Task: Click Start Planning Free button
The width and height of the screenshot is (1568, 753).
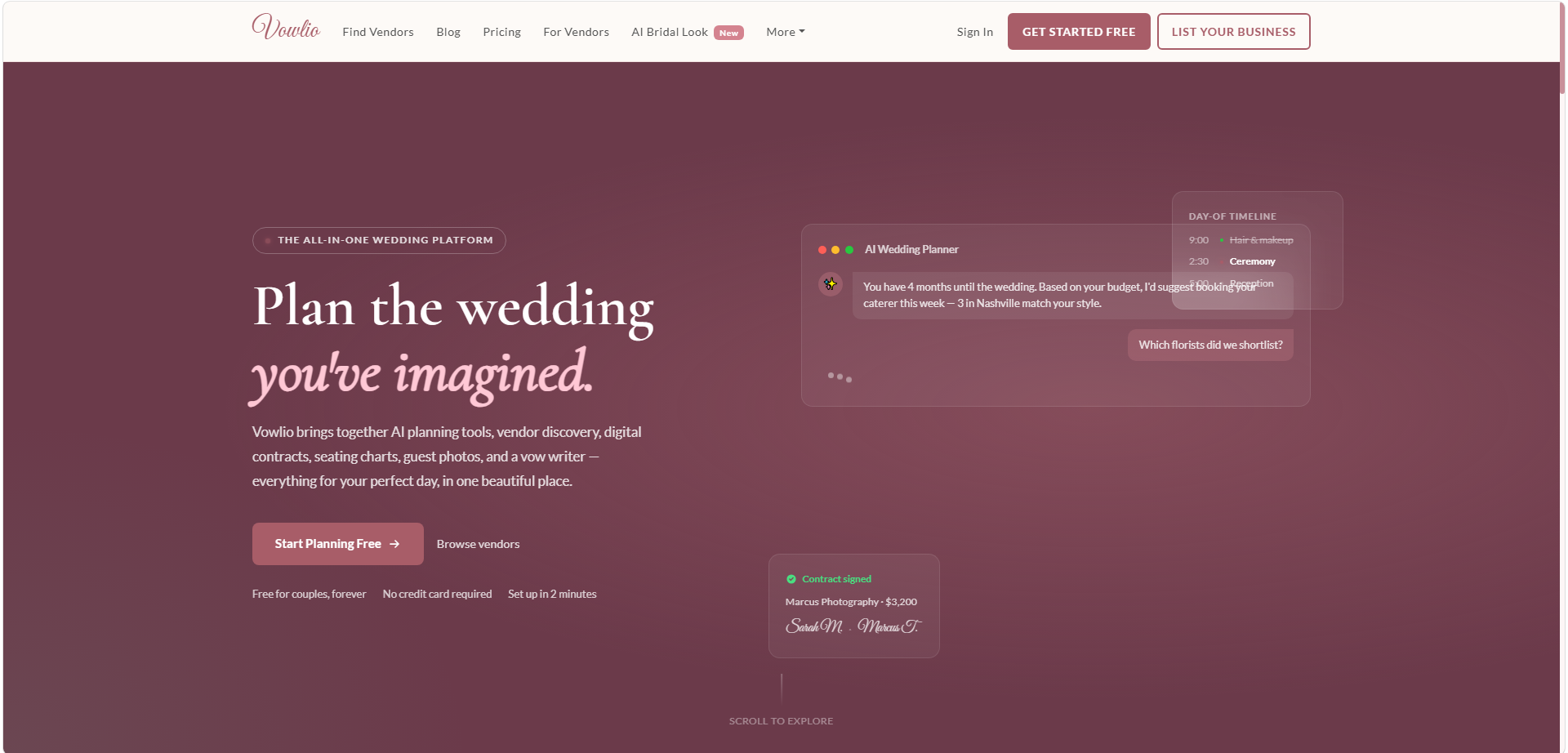Action: pos(337,544)
